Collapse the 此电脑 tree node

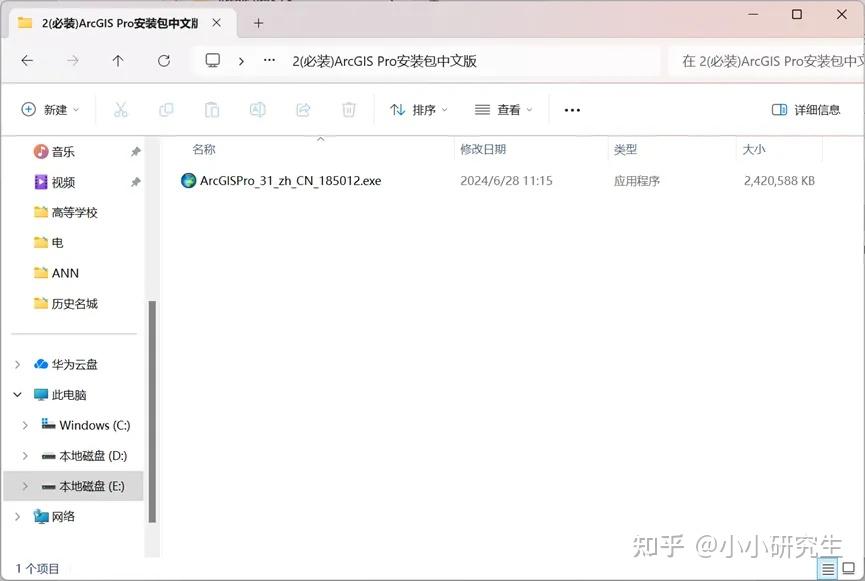coord(18,395)
